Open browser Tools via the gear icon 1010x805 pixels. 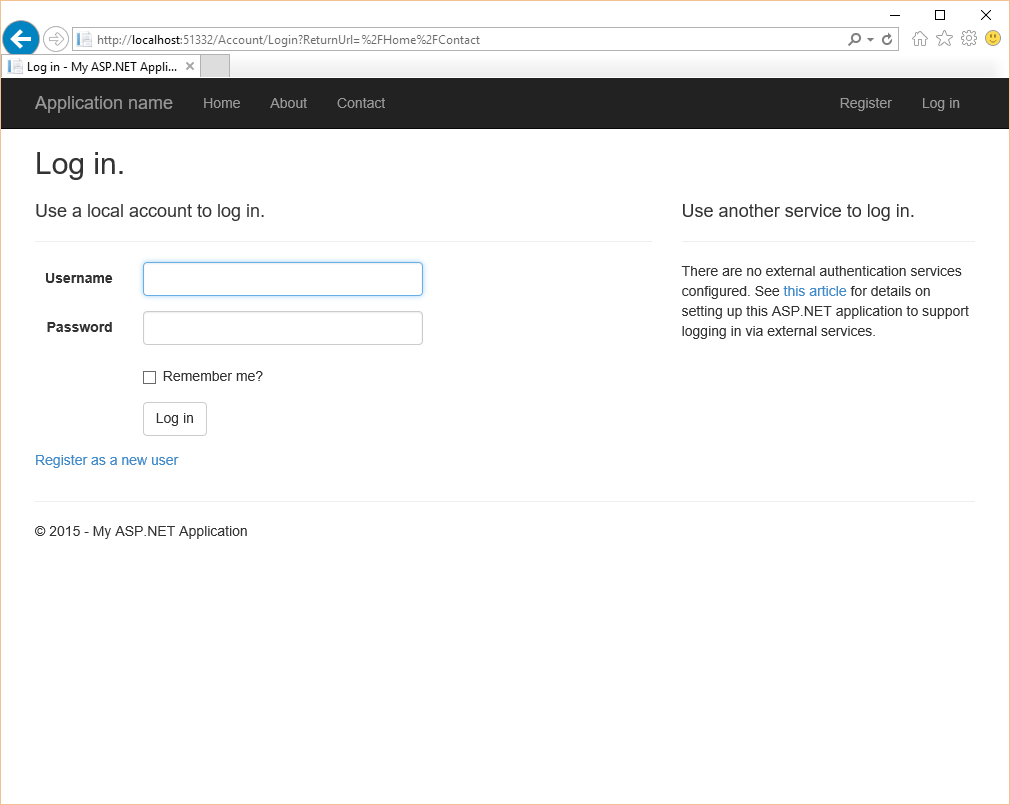click(x=968, y=38)
